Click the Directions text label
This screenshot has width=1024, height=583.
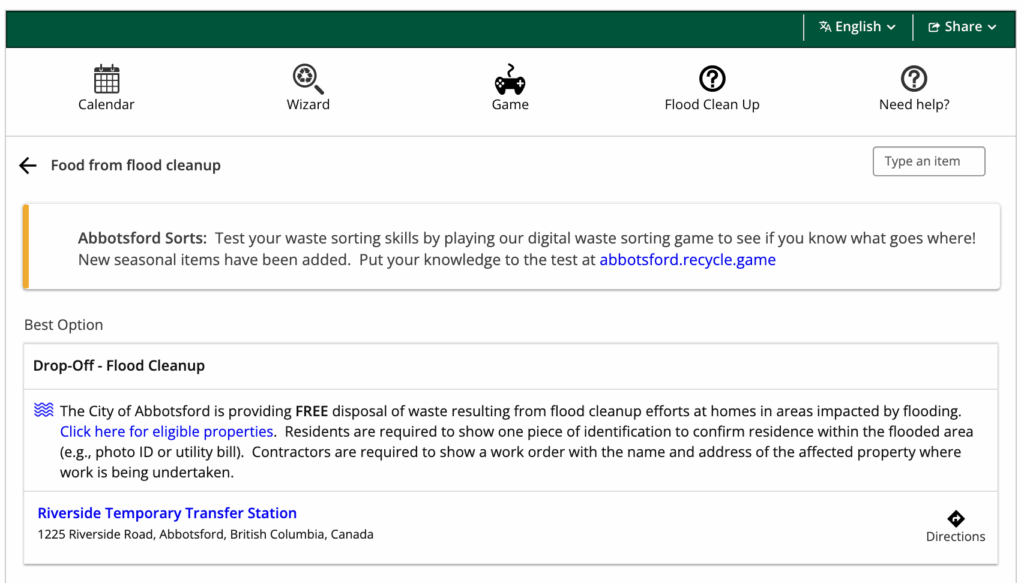[955, 537]
